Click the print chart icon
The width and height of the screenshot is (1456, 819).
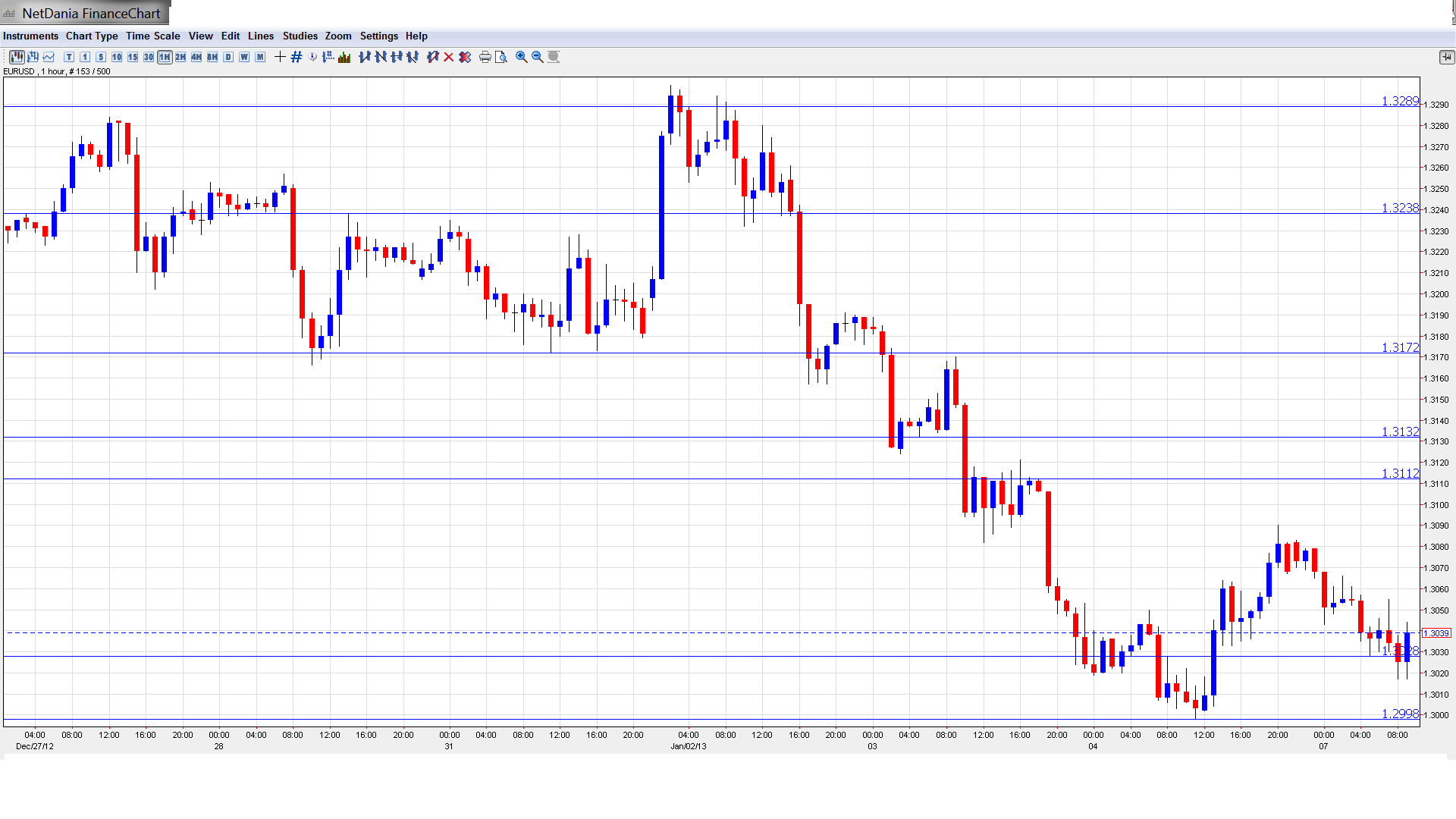point(485,57)
